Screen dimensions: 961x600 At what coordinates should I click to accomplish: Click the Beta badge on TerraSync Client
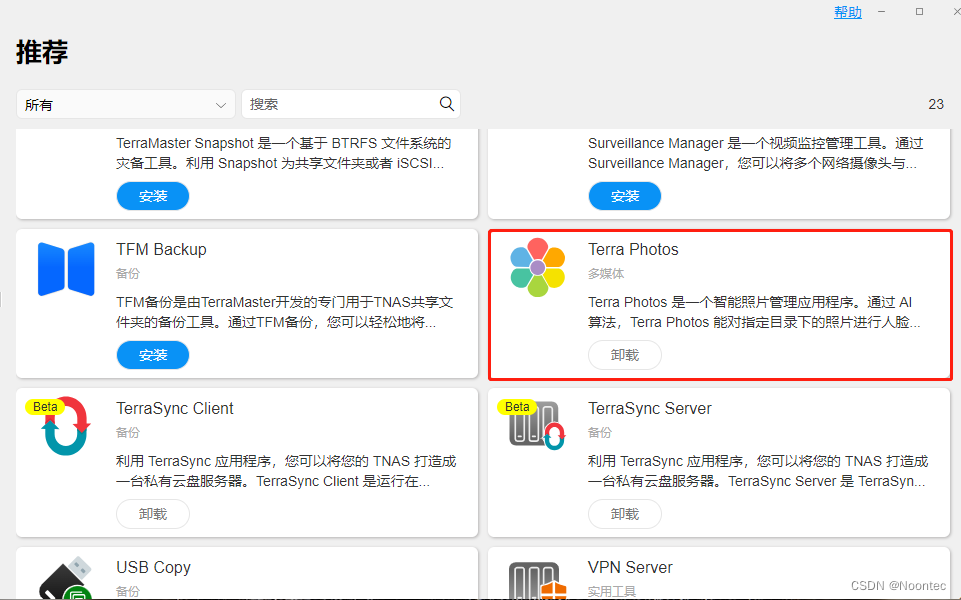[x=44, y=406]
